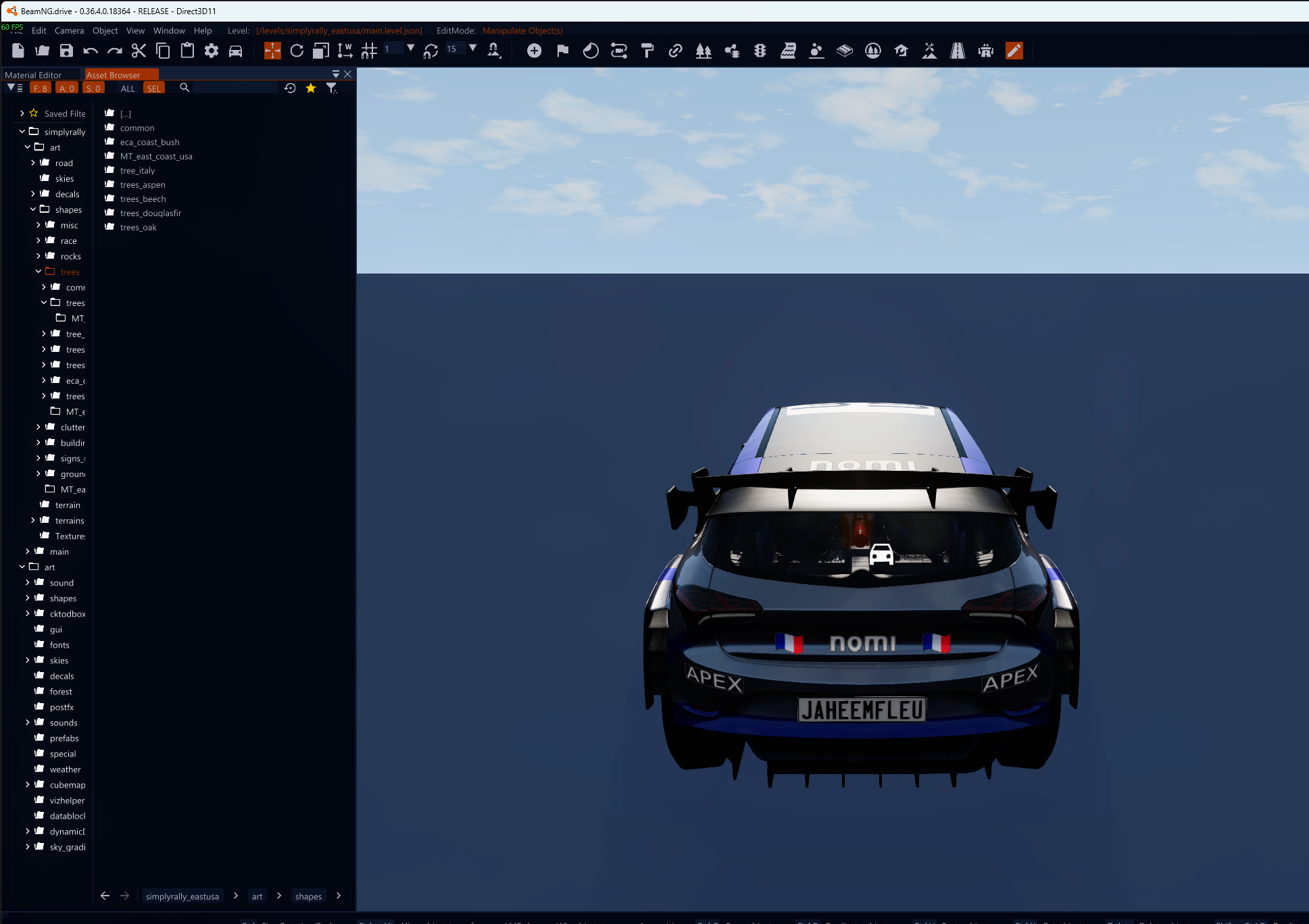
Task: Expand the rocks folder in tree
Action: pos(39,257)
